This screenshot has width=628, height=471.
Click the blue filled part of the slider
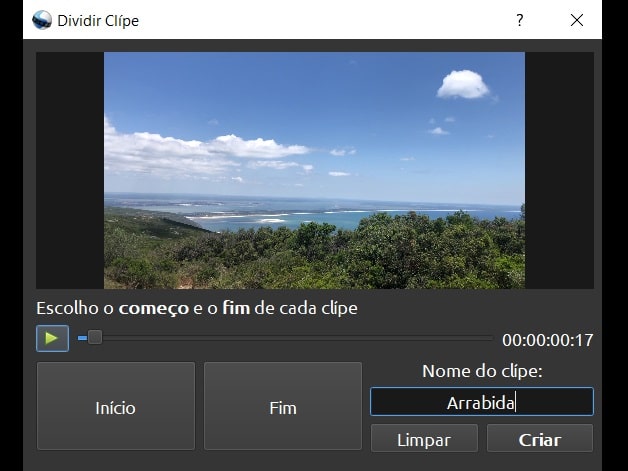coord(81,338)
